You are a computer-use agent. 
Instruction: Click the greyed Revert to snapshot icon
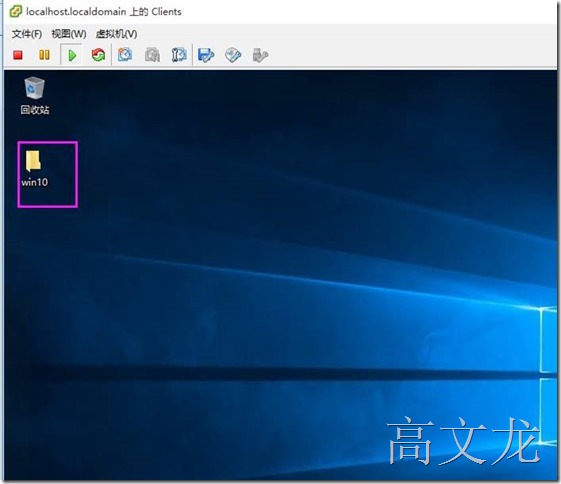(152, 55)
